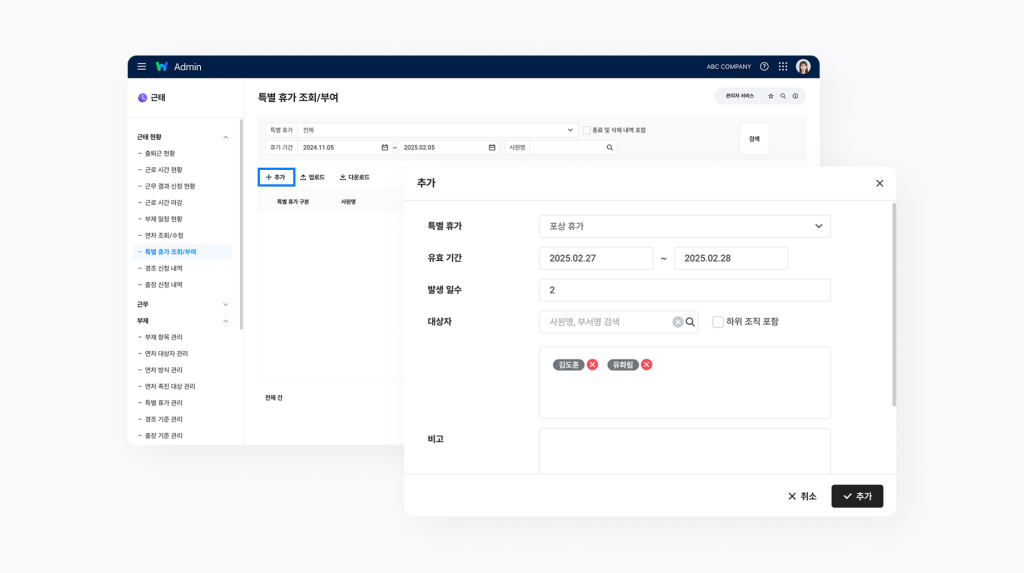The width and height of the screenshot is (1024, 573).
Task: Check 종료 및 삭제 내역 포함 option
Action: pyautogui.click(x=587, y=130)
